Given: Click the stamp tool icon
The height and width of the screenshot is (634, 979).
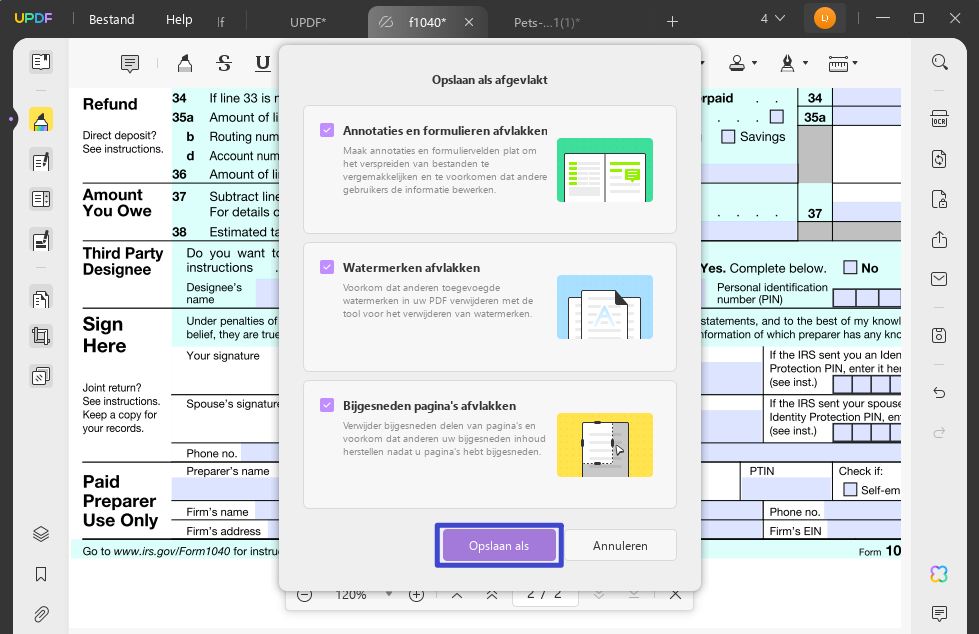Looking at the screenshot, I should click(737, 63).
